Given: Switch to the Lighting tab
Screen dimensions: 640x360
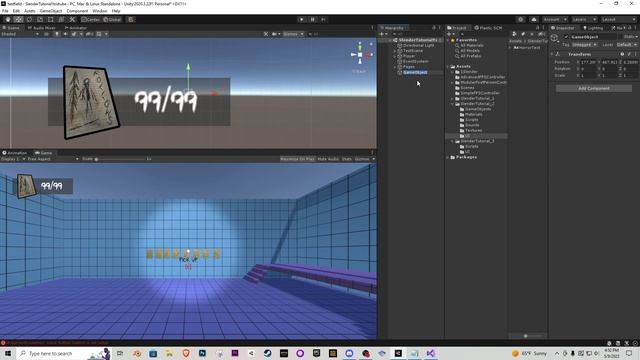Looking at the screenshot, I should click(x=593, y=28).
